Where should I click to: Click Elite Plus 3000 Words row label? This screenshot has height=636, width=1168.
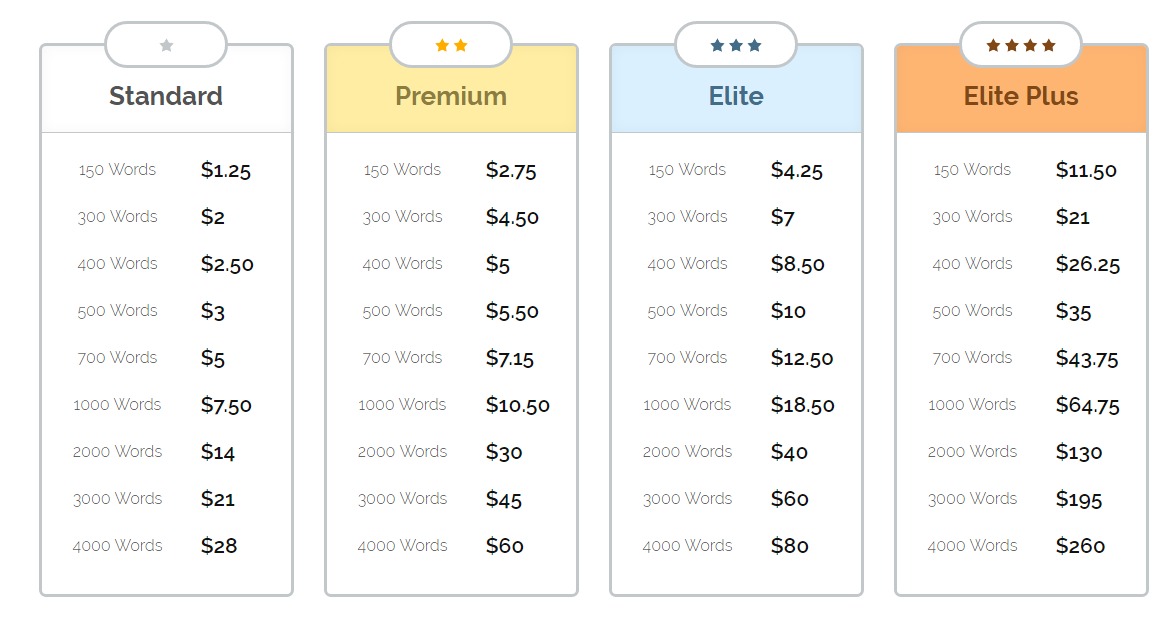pyautogui.click(x=972, y=498)
